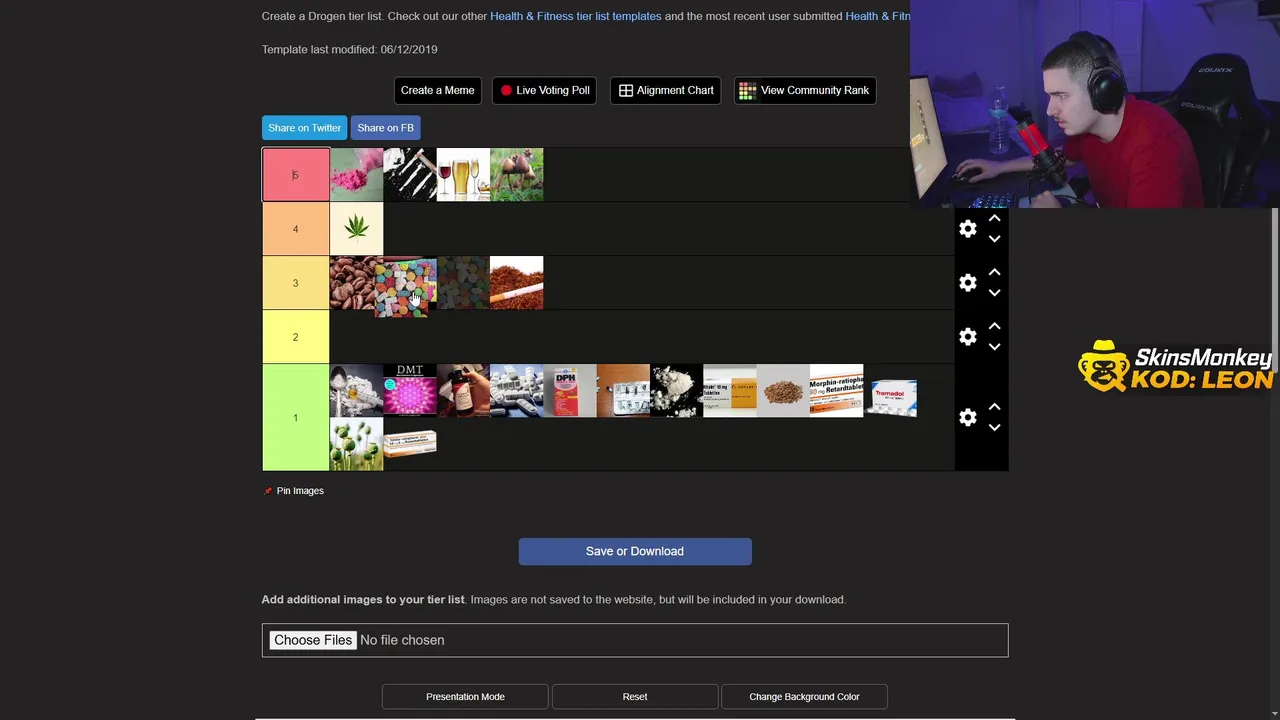The width and height of the screenshot is (1280, 720).
Task: Share the tier list on Twitter
Action: tap(304, 128)
